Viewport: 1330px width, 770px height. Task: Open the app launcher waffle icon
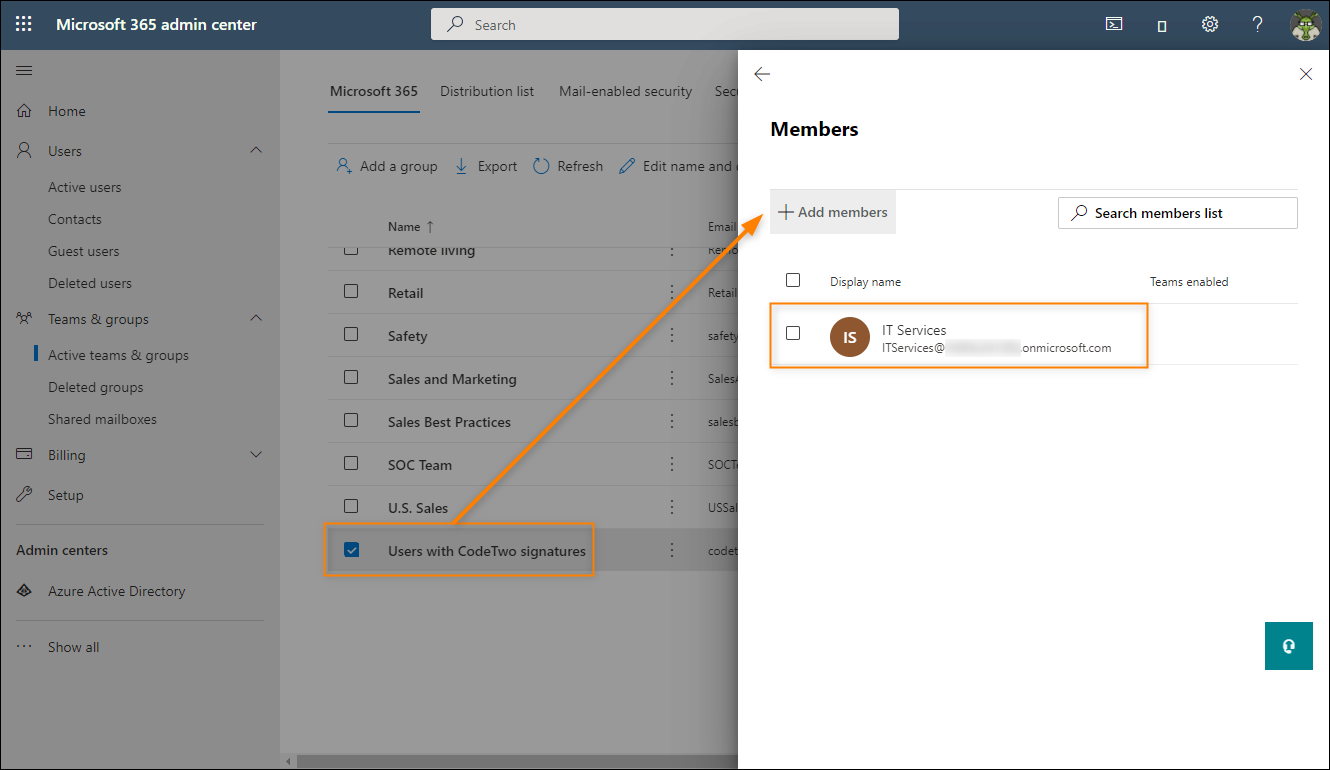coord(24,24)
